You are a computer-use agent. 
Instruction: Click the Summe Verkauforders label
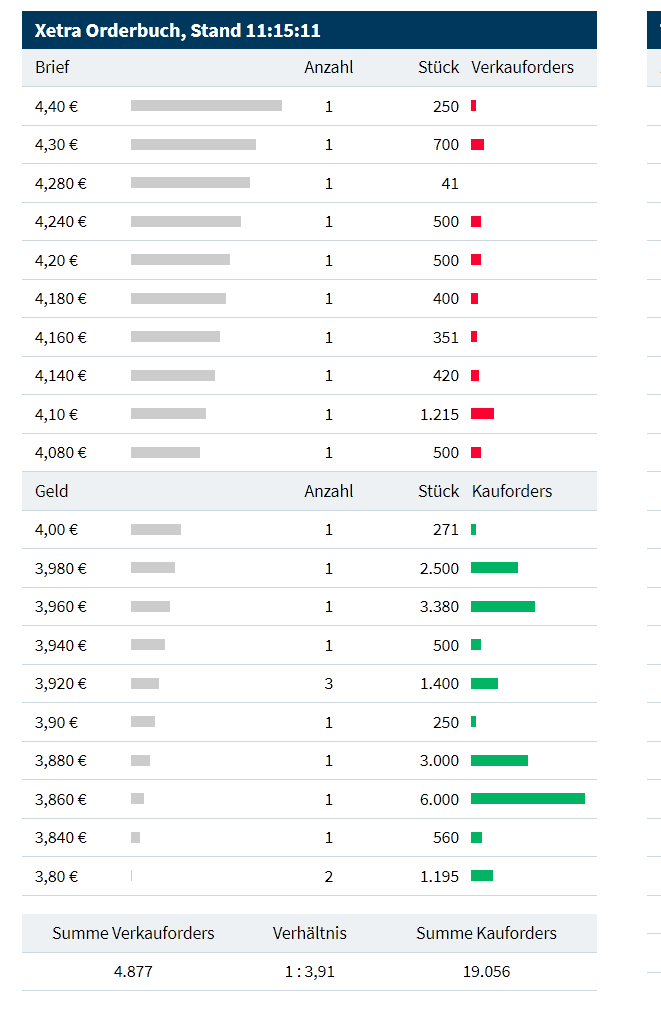coord(133,933)
